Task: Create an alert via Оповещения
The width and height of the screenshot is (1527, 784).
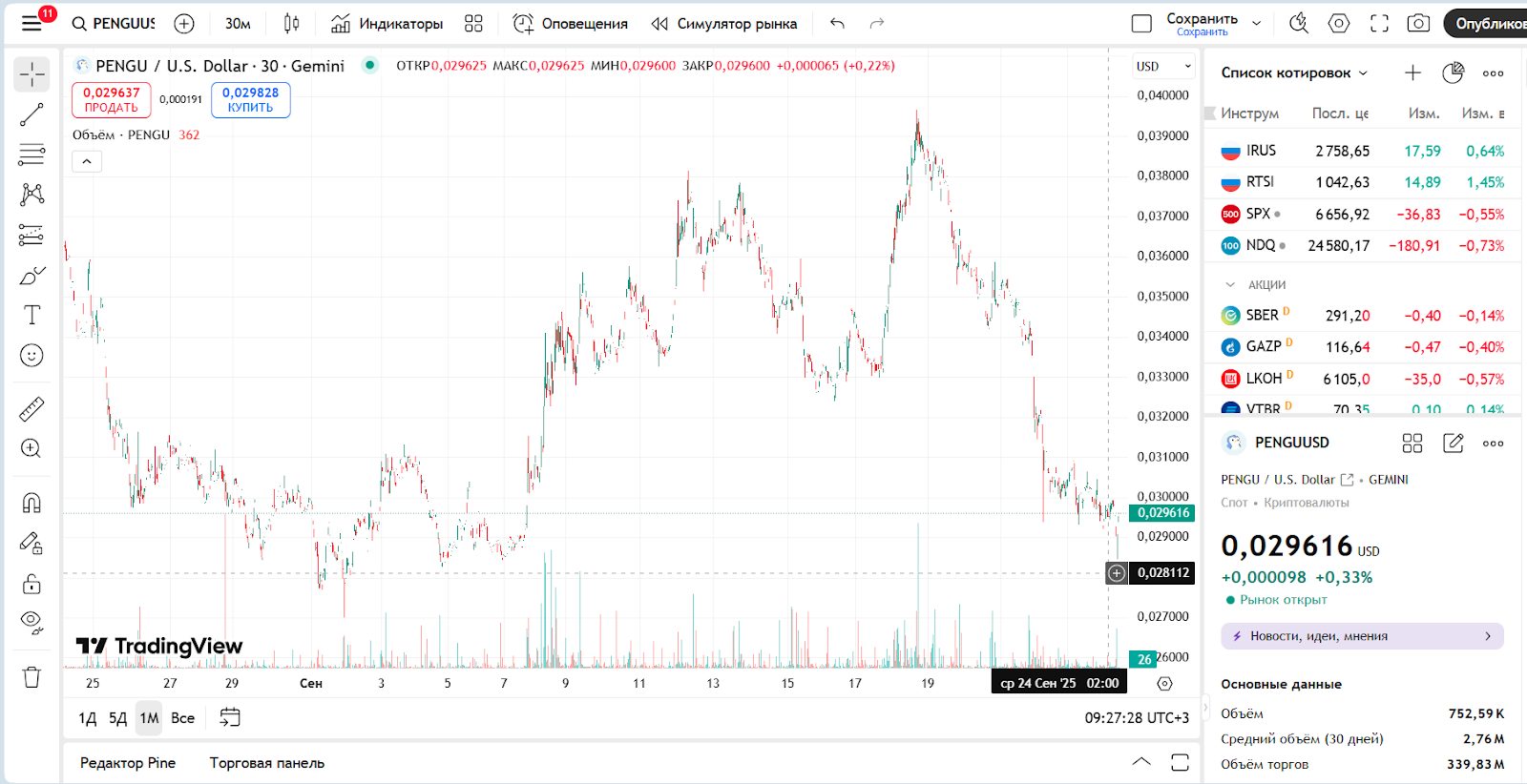Action: [x=570, y=23]
